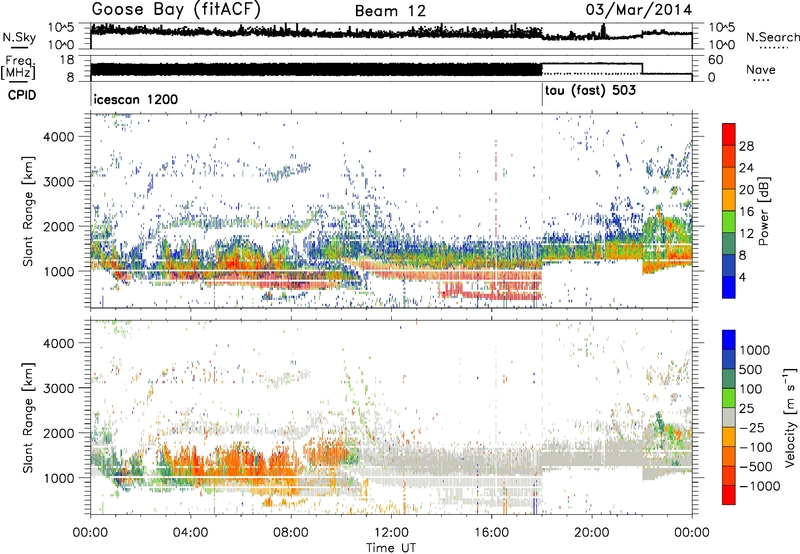Click the 'Slant Range [km]' label of the power panel
Screen dimensions: 800x554
click(28, 211)
